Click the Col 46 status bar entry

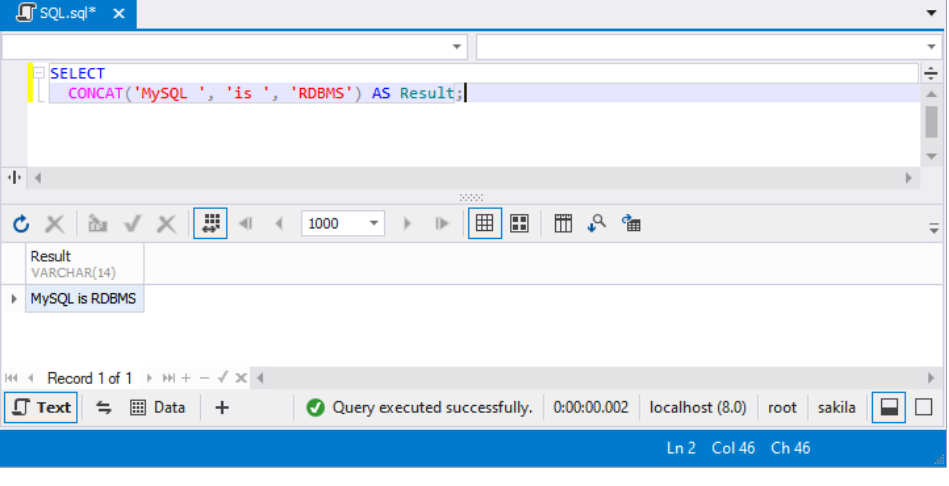(x=734, y=448)
